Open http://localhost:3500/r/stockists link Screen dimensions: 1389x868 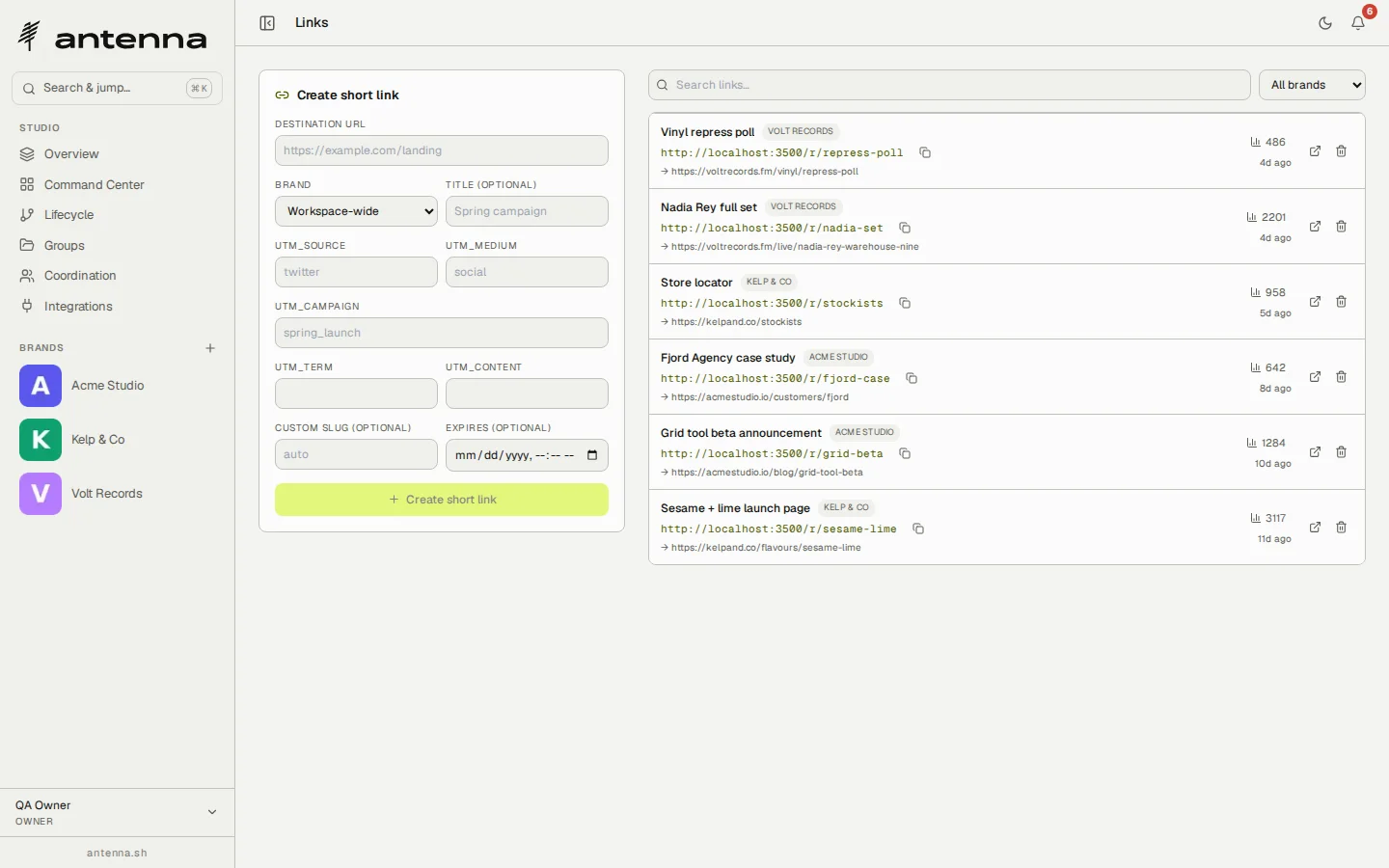pos(772,304)
